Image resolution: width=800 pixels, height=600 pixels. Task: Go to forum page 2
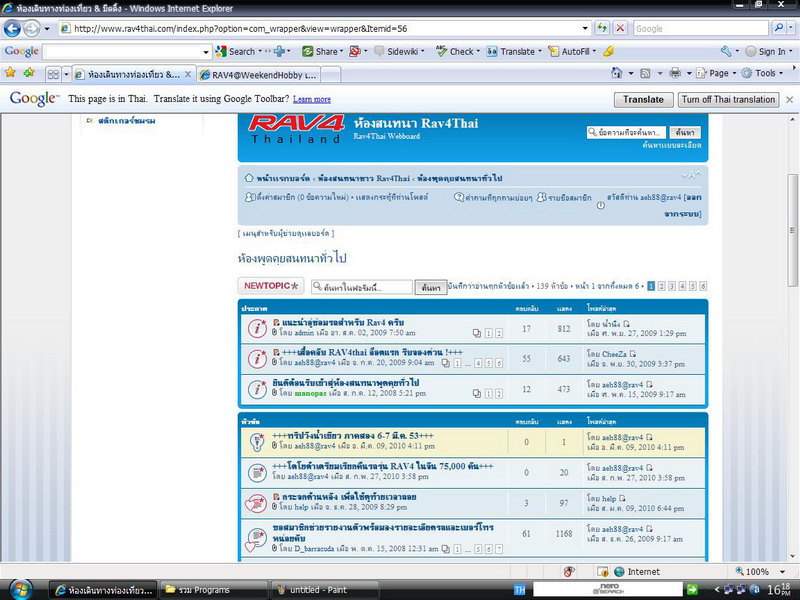661,286
